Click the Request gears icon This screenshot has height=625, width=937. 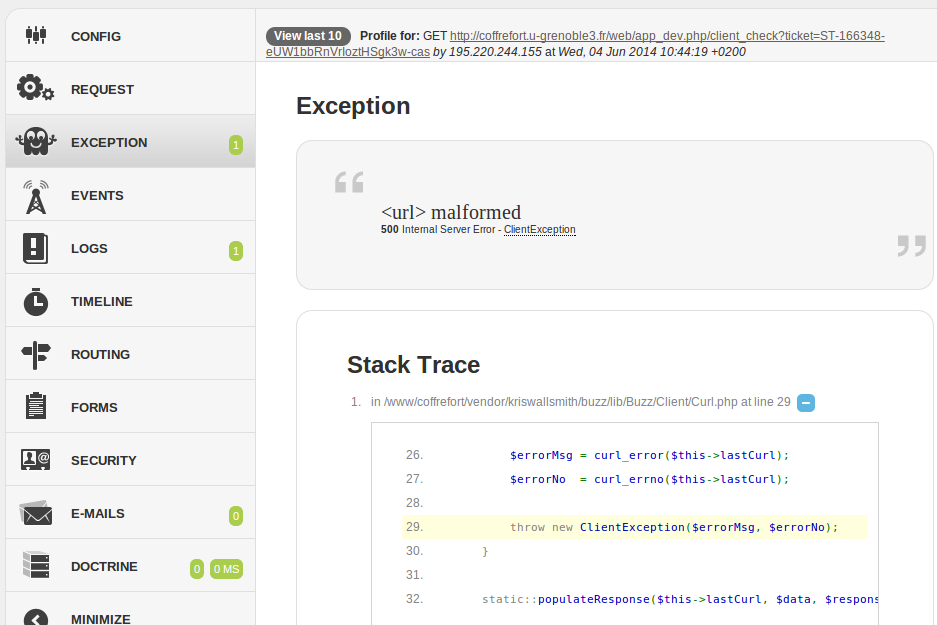(36, 88)
